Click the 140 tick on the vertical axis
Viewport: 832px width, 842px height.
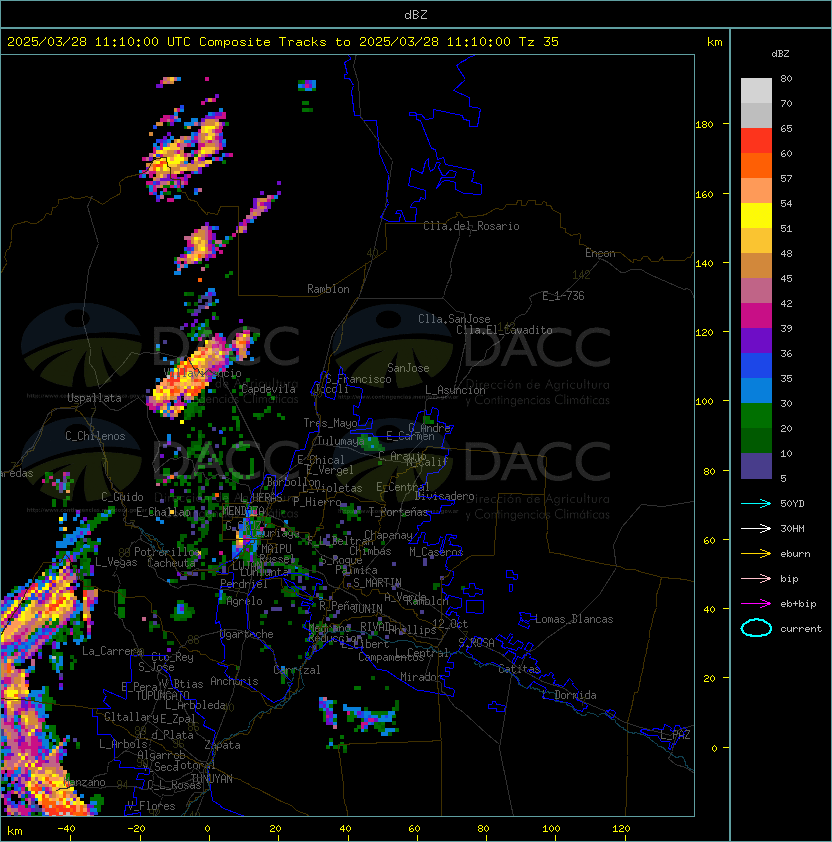point(704,264)
